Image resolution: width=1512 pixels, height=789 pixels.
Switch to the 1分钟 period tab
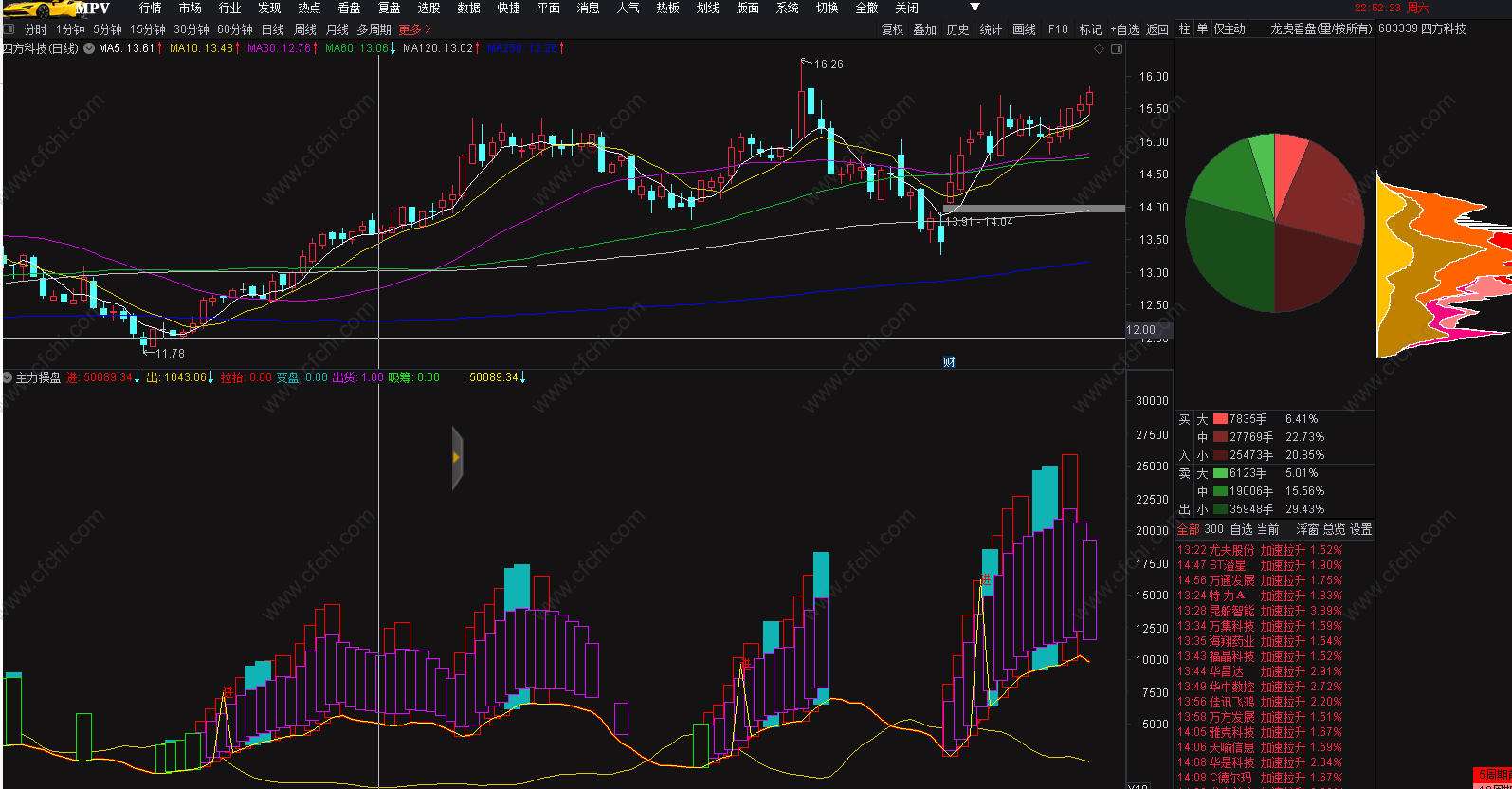[x=70, y=29]
